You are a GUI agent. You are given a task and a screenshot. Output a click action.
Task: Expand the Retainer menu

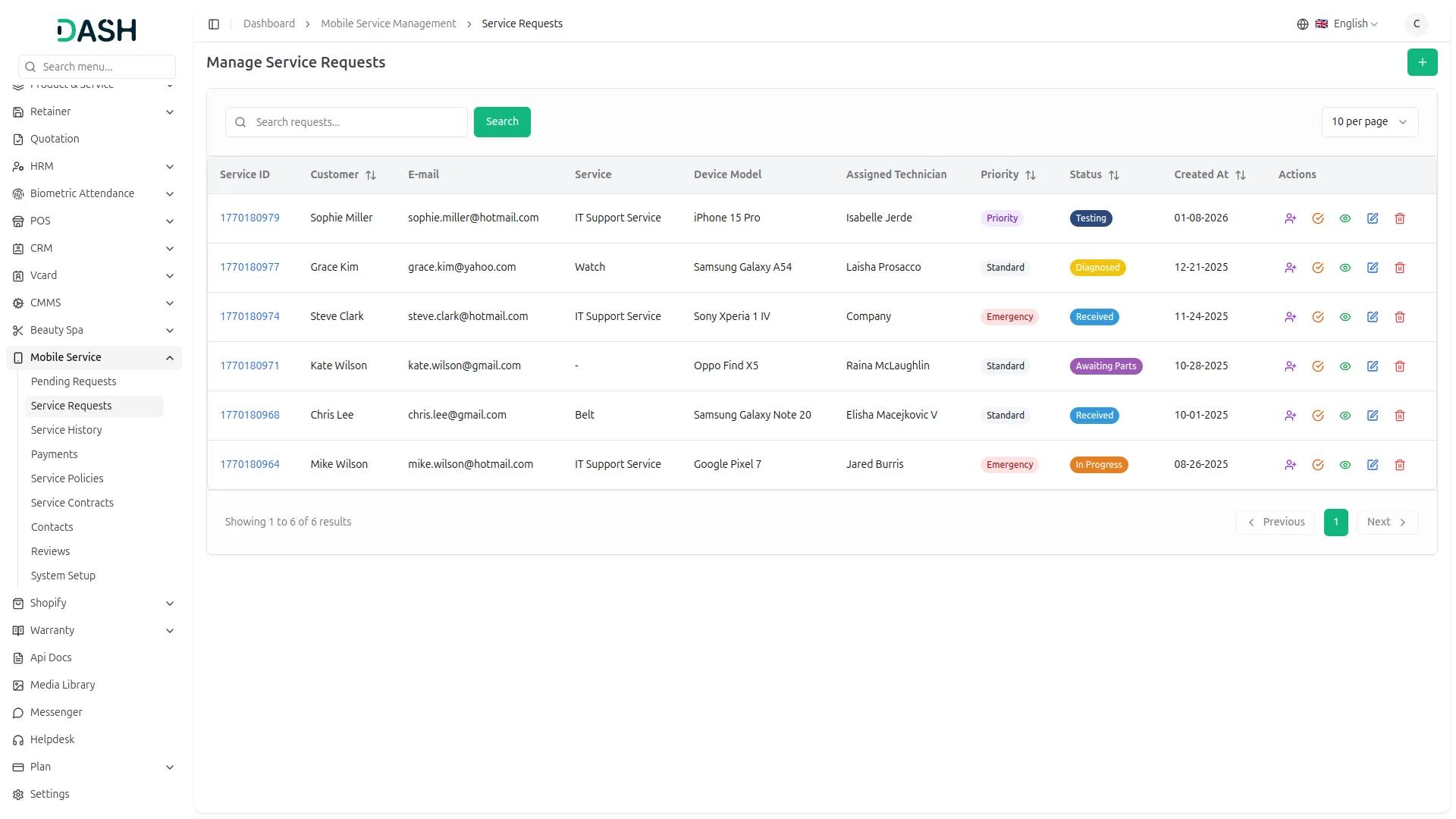(x=94, y=112)
